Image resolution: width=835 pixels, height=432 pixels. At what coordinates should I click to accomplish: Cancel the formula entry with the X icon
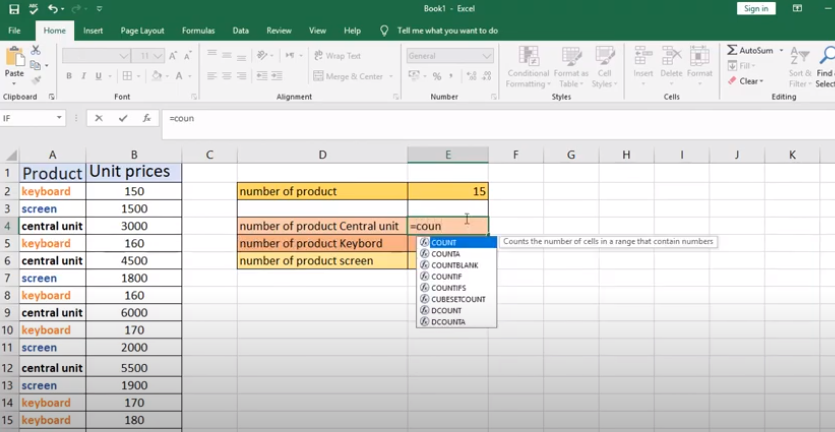pyautogui.click(x=98, y=118)
